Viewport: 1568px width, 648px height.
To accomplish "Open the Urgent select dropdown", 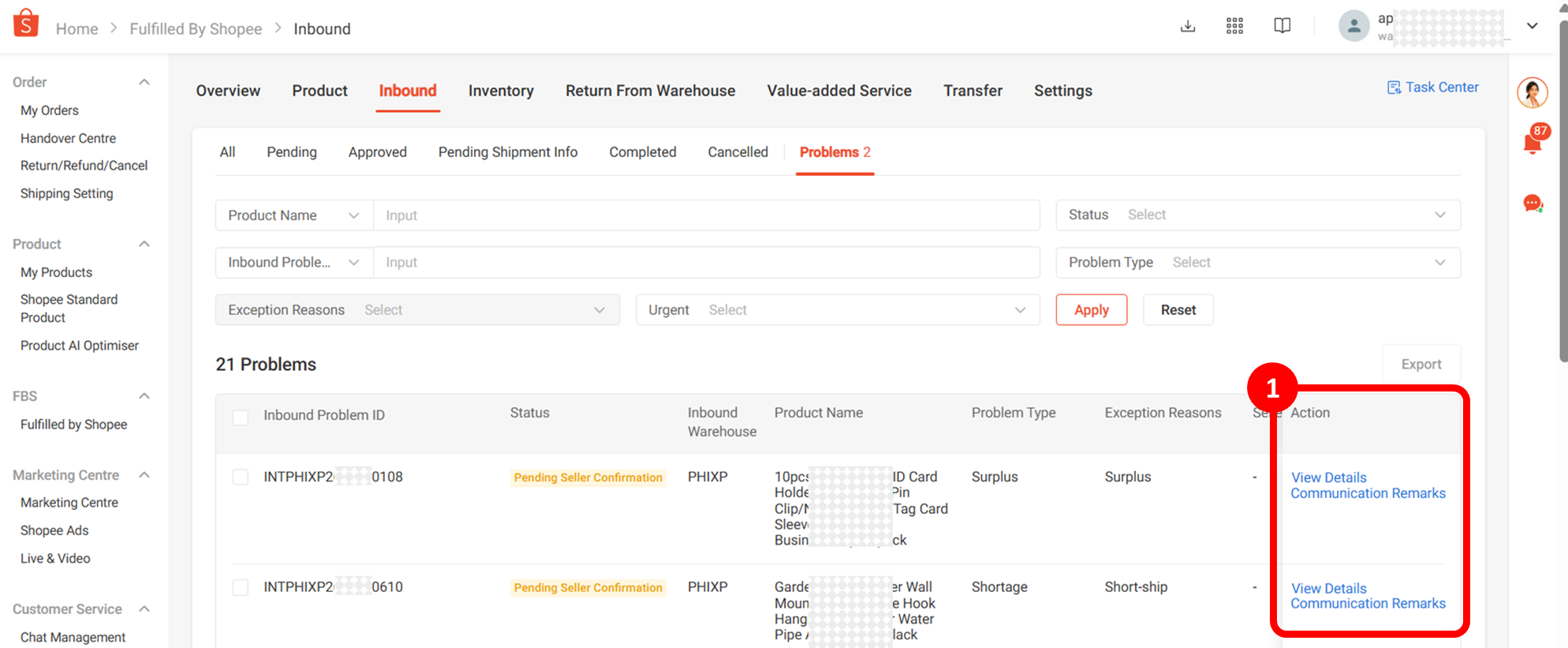I will point(838,310).
